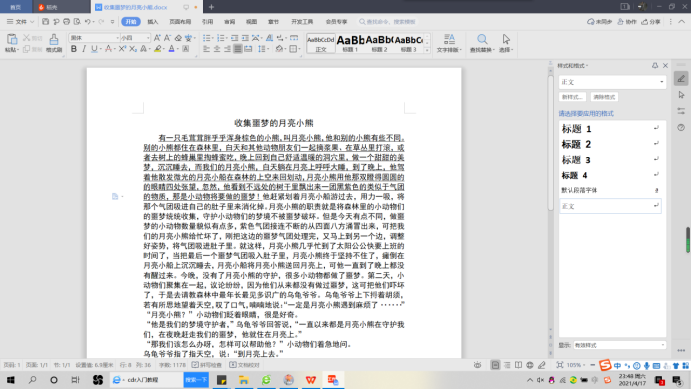The image size is (692, 389).
Task: Click the Underline icon
Action: click(x=94, y=49)
